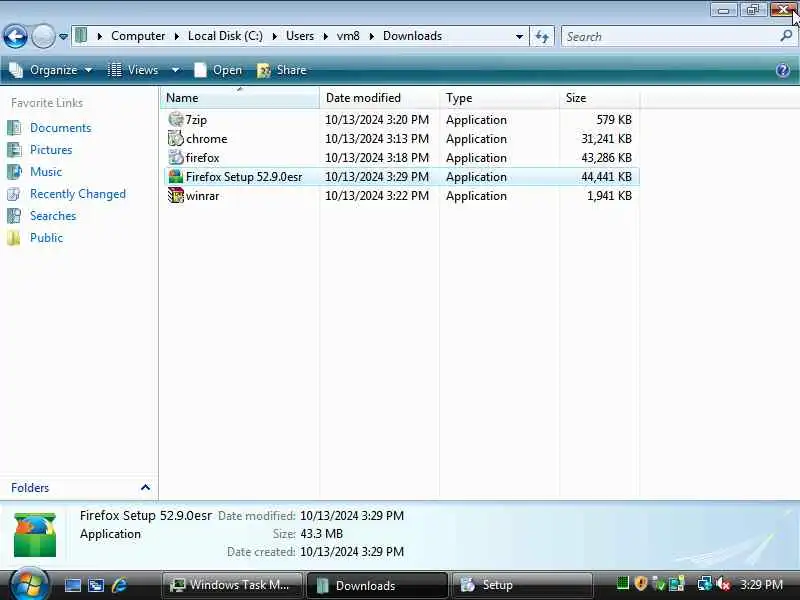Launch Internet Explorer from quick launch
This screenshot has width=800, height=600.
pos(119,585)
